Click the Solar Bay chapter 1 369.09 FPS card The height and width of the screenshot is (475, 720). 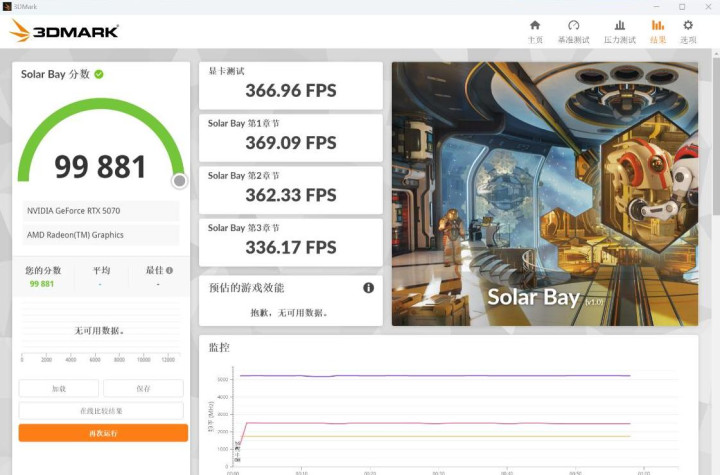pos(291,138)
